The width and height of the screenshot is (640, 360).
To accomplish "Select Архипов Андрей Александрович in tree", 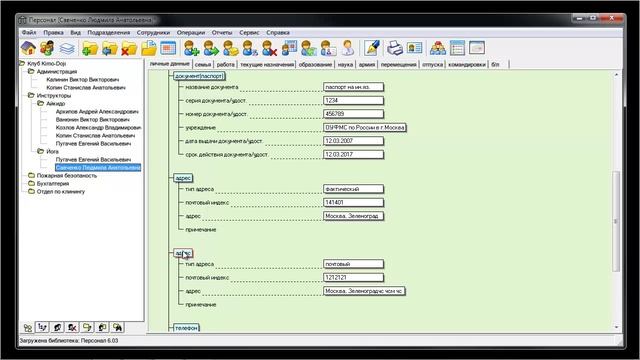I will [x=97, y=111].
